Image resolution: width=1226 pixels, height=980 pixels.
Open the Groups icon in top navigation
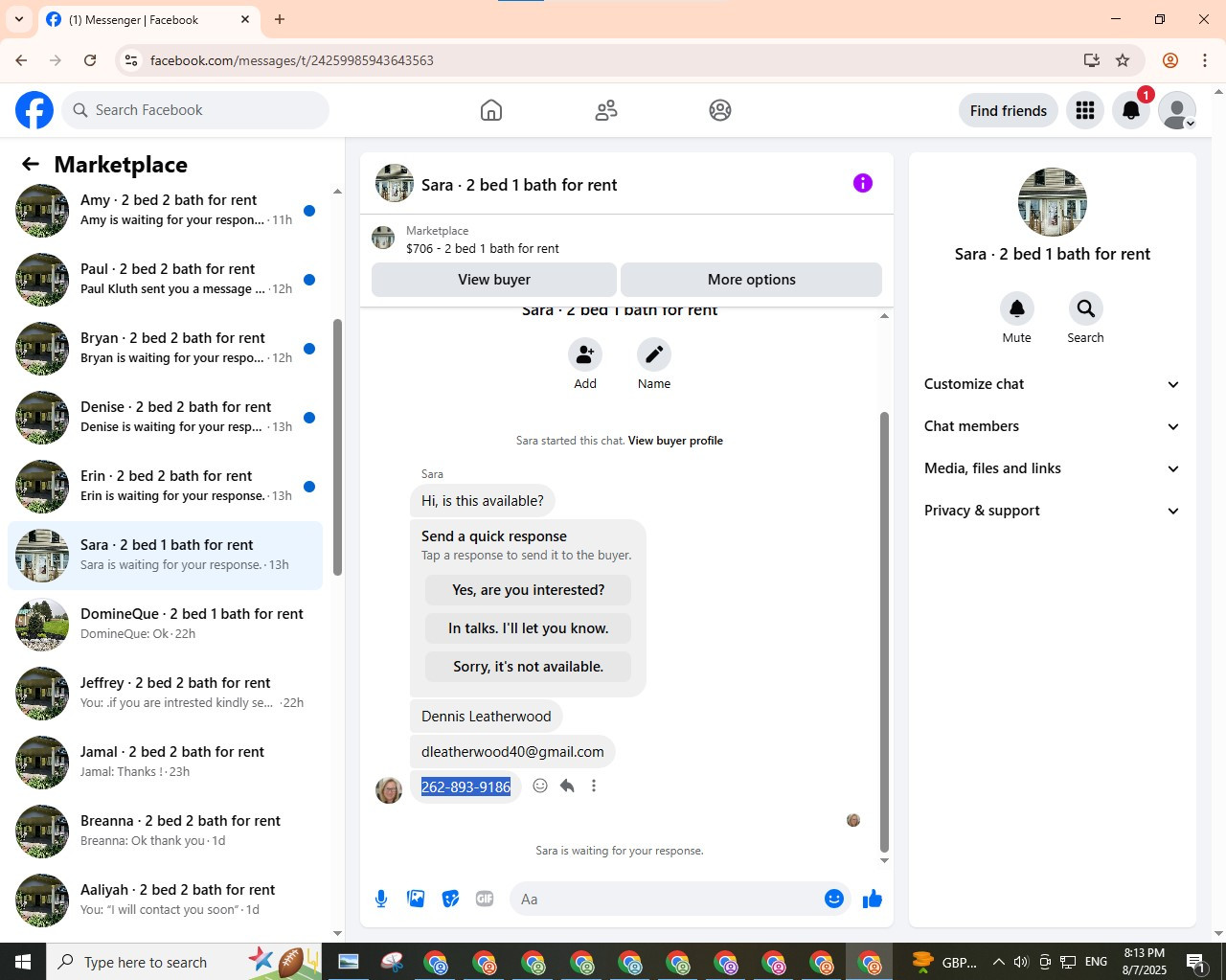tap(720, 110)
